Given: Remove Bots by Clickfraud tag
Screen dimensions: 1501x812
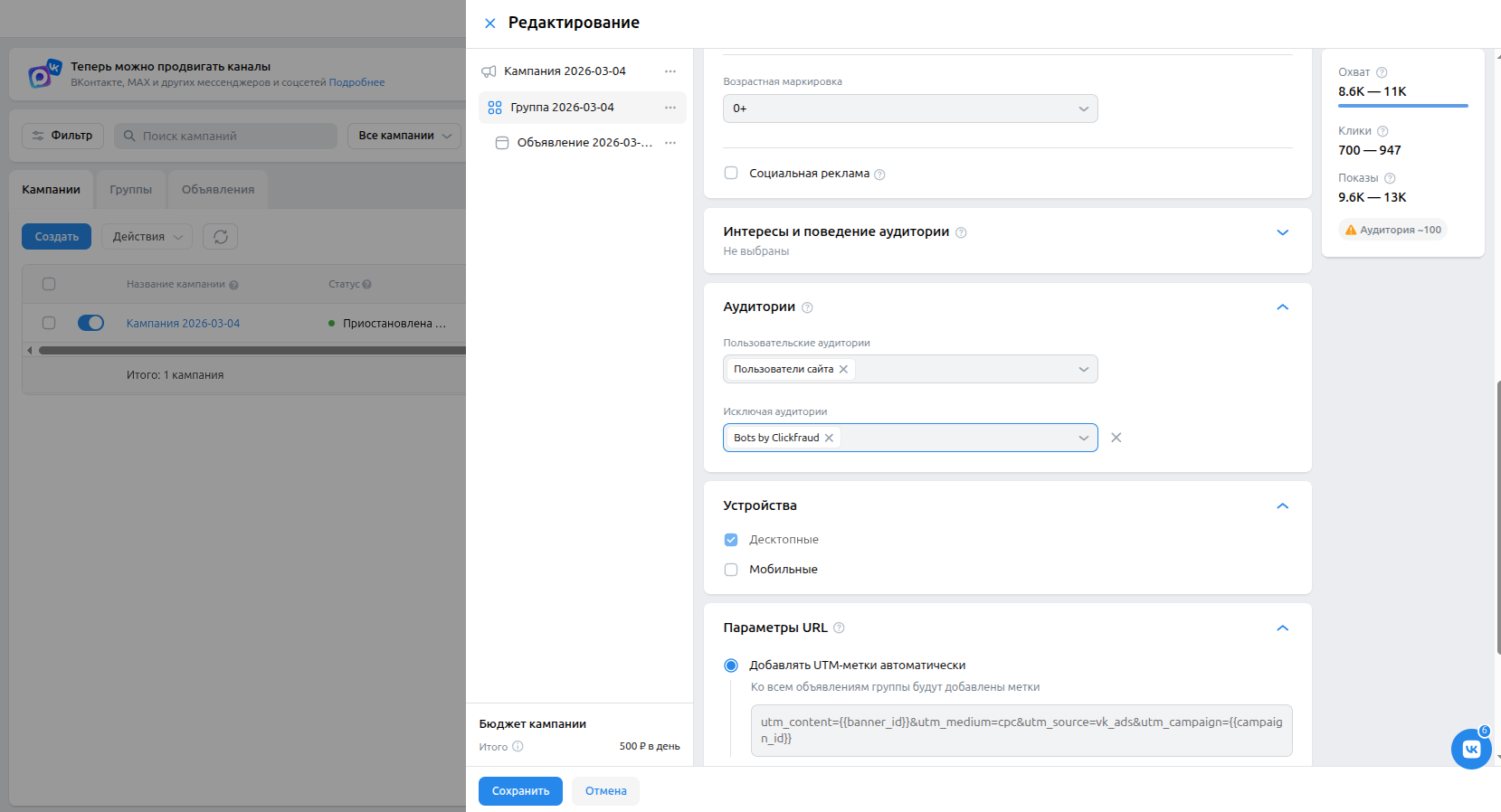Looking at the screenshot, I should coord(829,438).
